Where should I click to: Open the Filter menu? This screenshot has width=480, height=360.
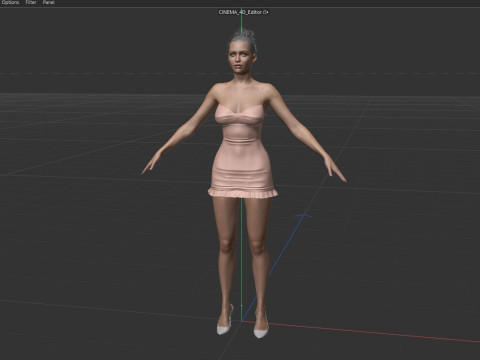tap(31, 2)
